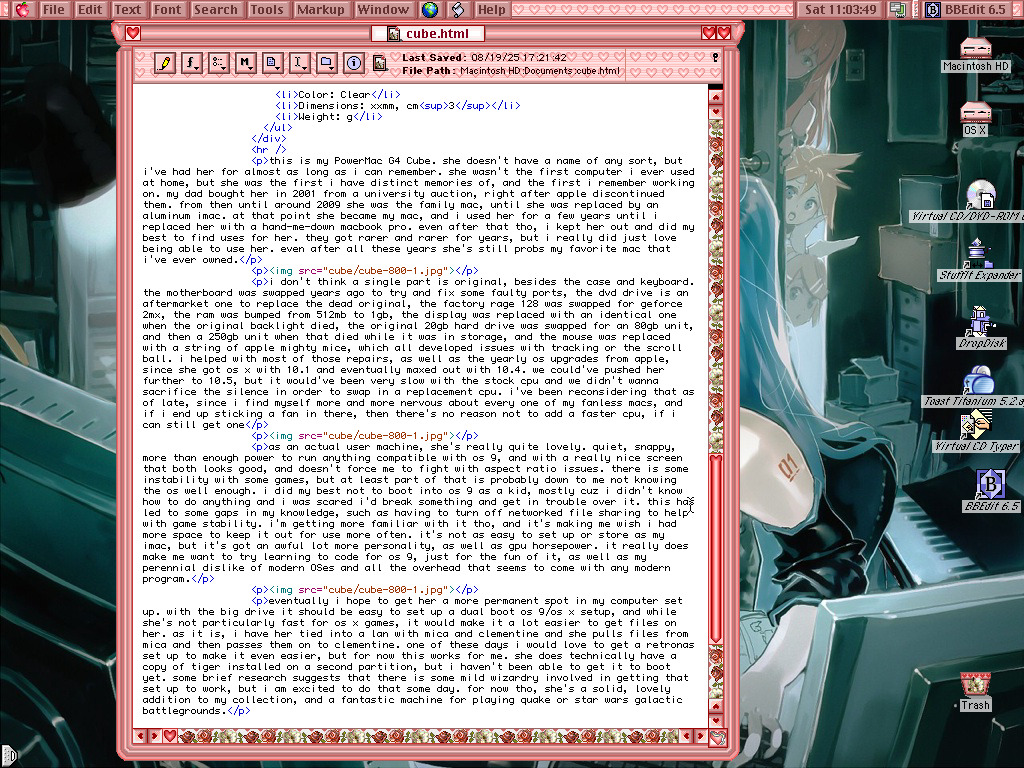Click the file path Macintosh HD:Documents:cube.html

pos(539,71)
